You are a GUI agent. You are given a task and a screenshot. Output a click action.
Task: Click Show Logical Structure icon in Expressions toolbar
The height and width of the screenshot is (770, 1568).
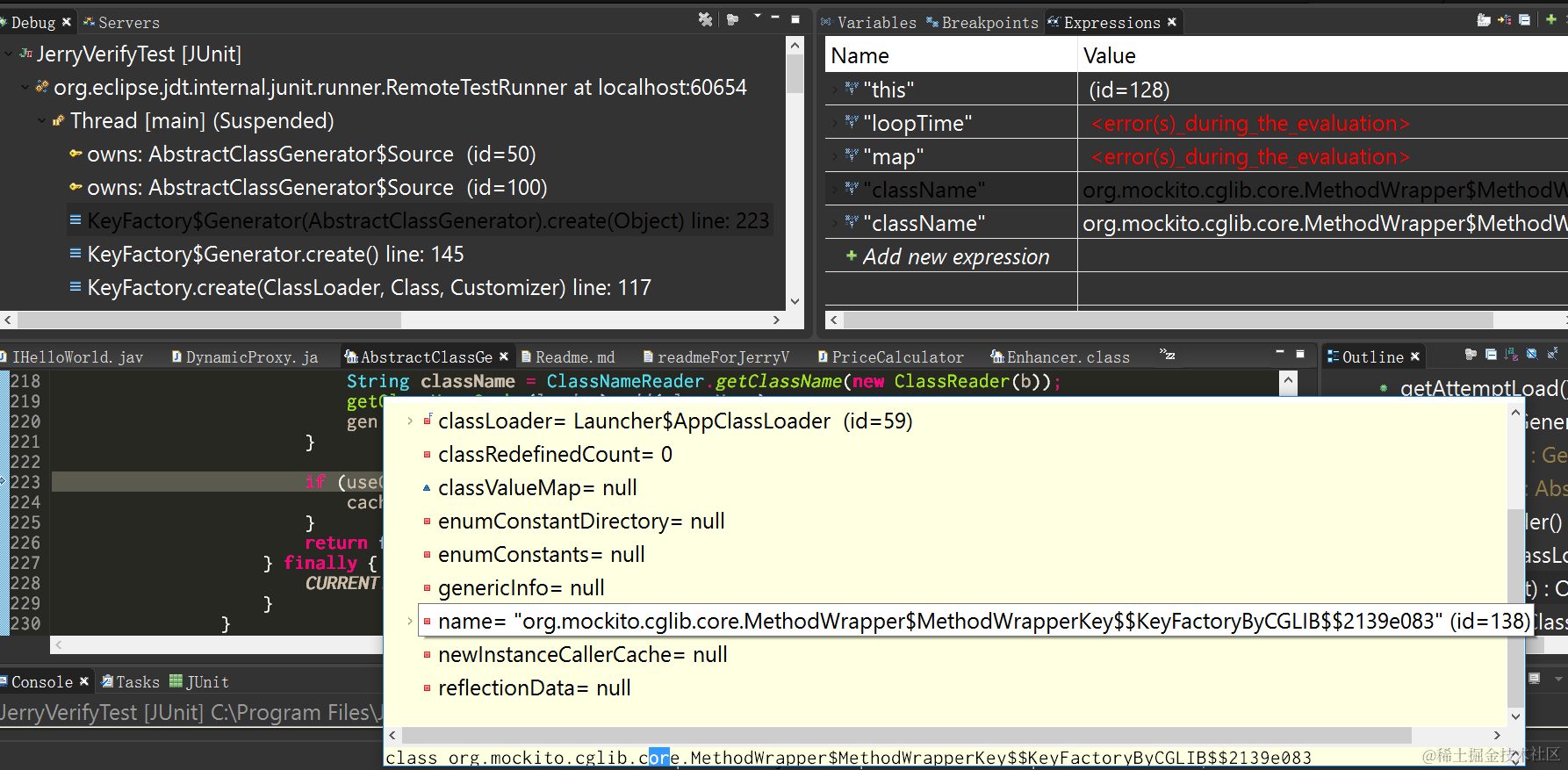pos(1504,19)
